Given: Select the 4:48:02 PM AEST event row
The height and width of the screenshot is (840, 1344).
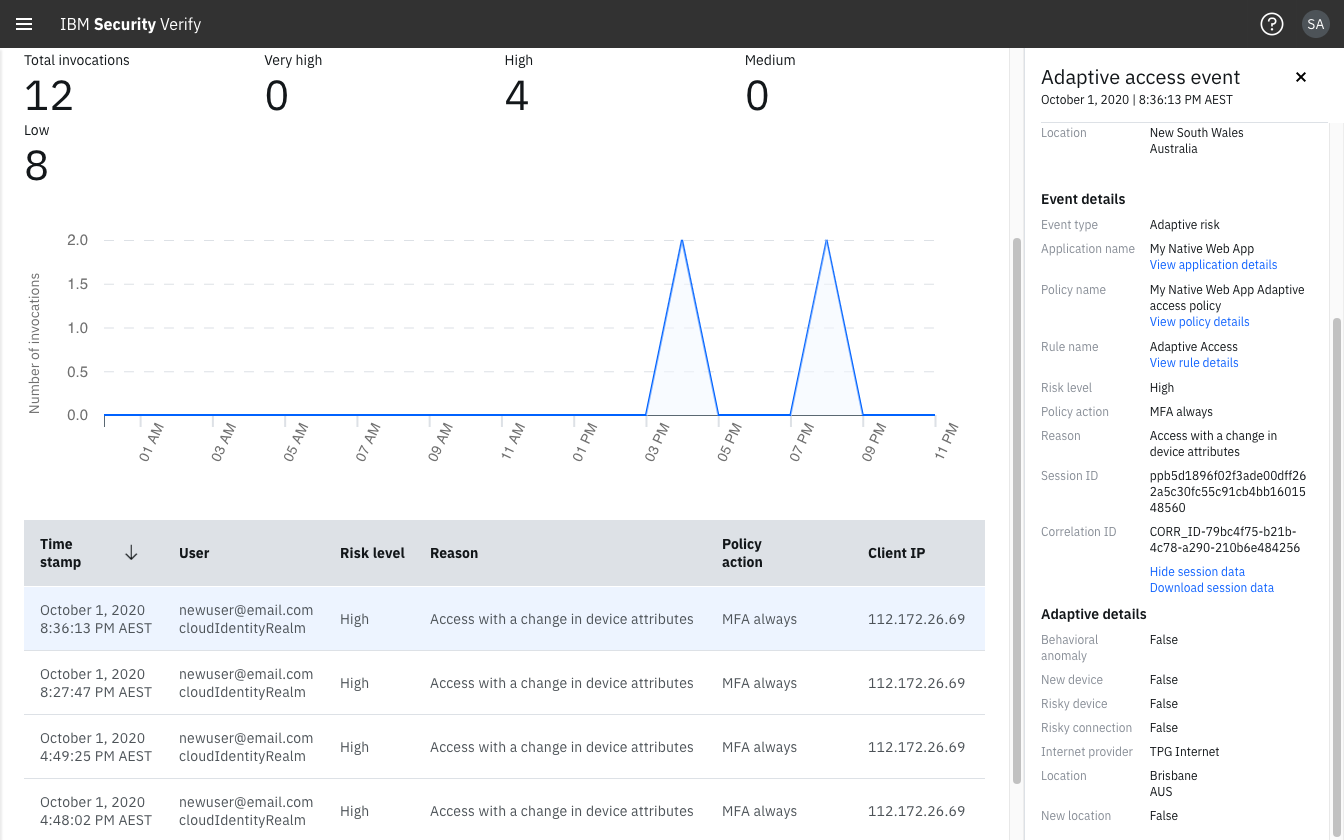Looking at the screenshot, I should (x=504, y=809).
